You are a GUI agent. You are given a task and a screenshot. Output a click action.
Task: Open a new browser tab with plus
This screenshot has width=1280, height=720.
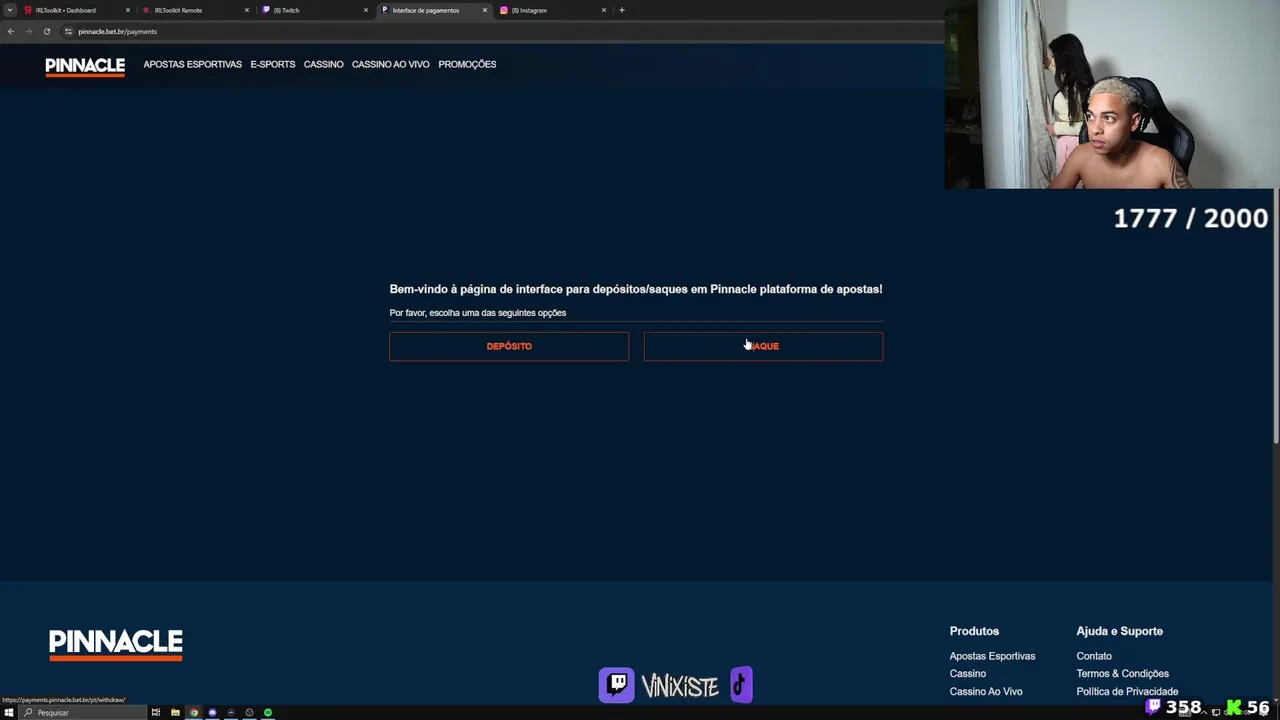[621, 10]
